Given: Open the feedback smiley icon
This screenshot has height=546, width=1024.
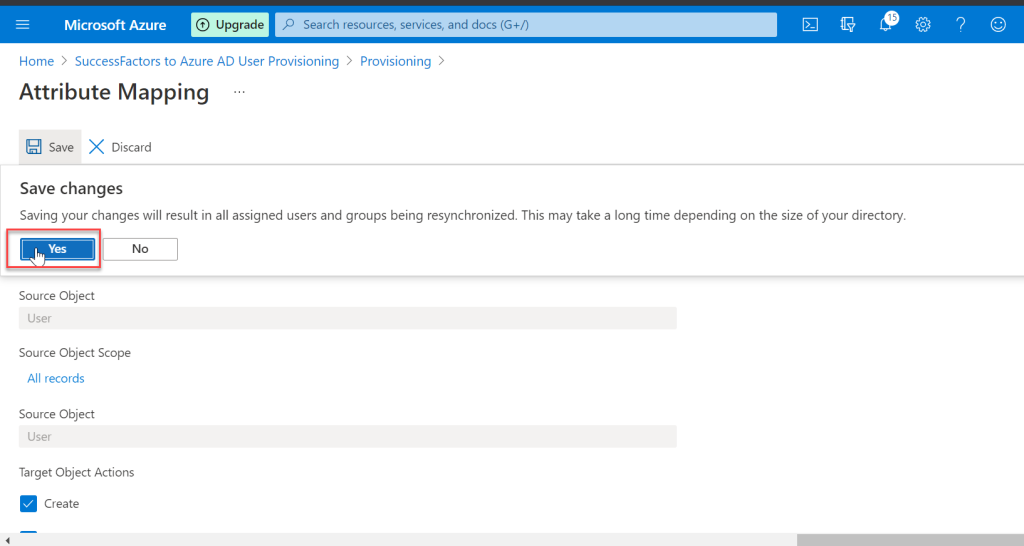Looking at the screenshot, I should [x=998, y=25].
